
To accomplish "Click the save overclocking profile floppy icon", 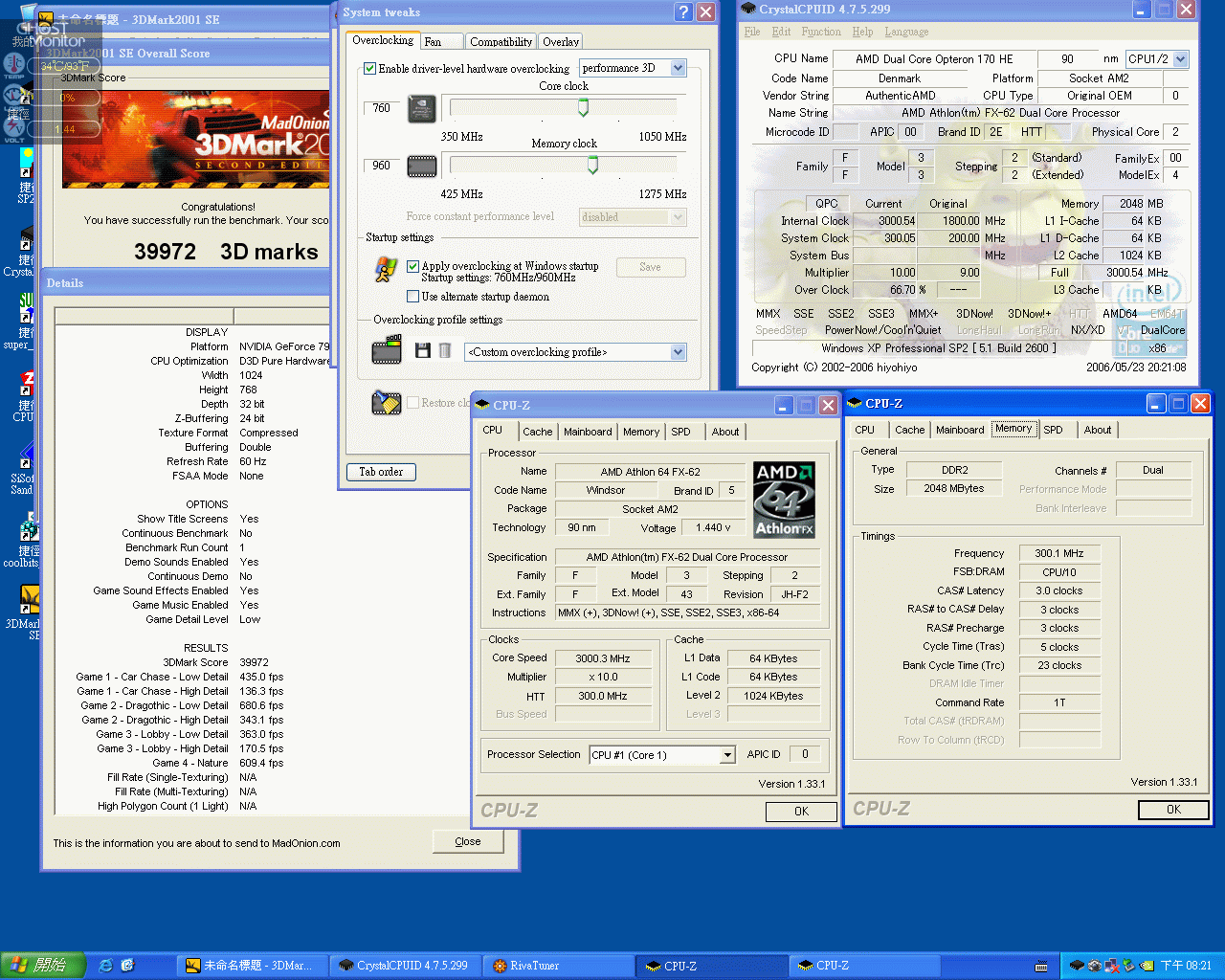I will point(422,351).
